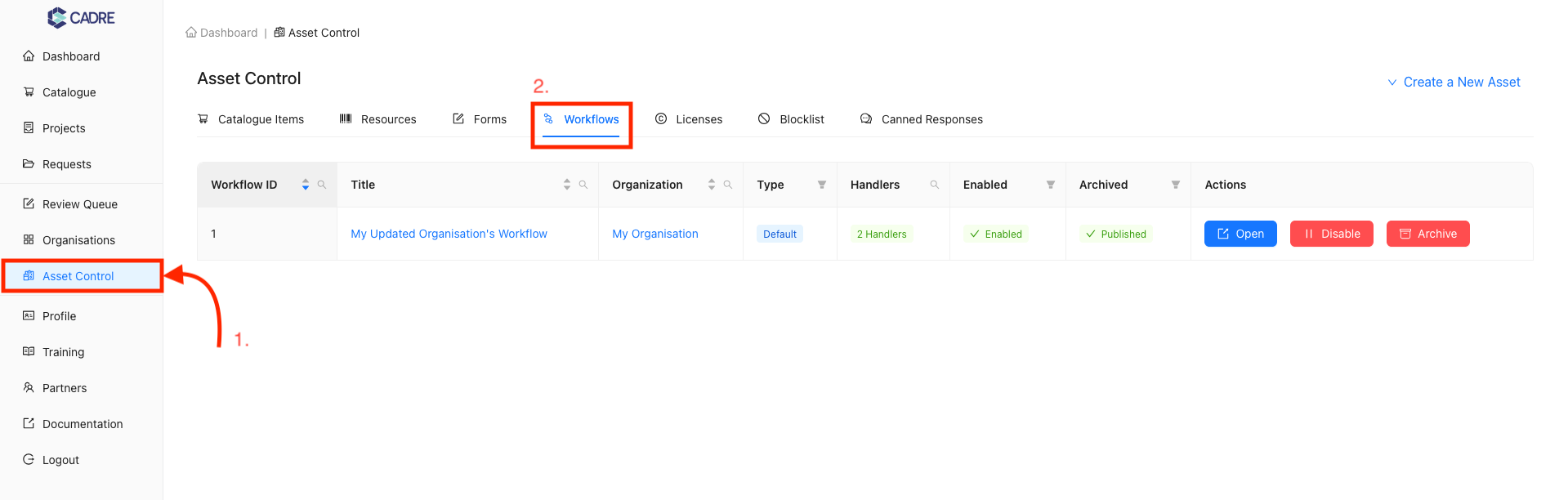Select the Workflows tab
This screenshot has width=1568, height=500.
pos(581,119)
